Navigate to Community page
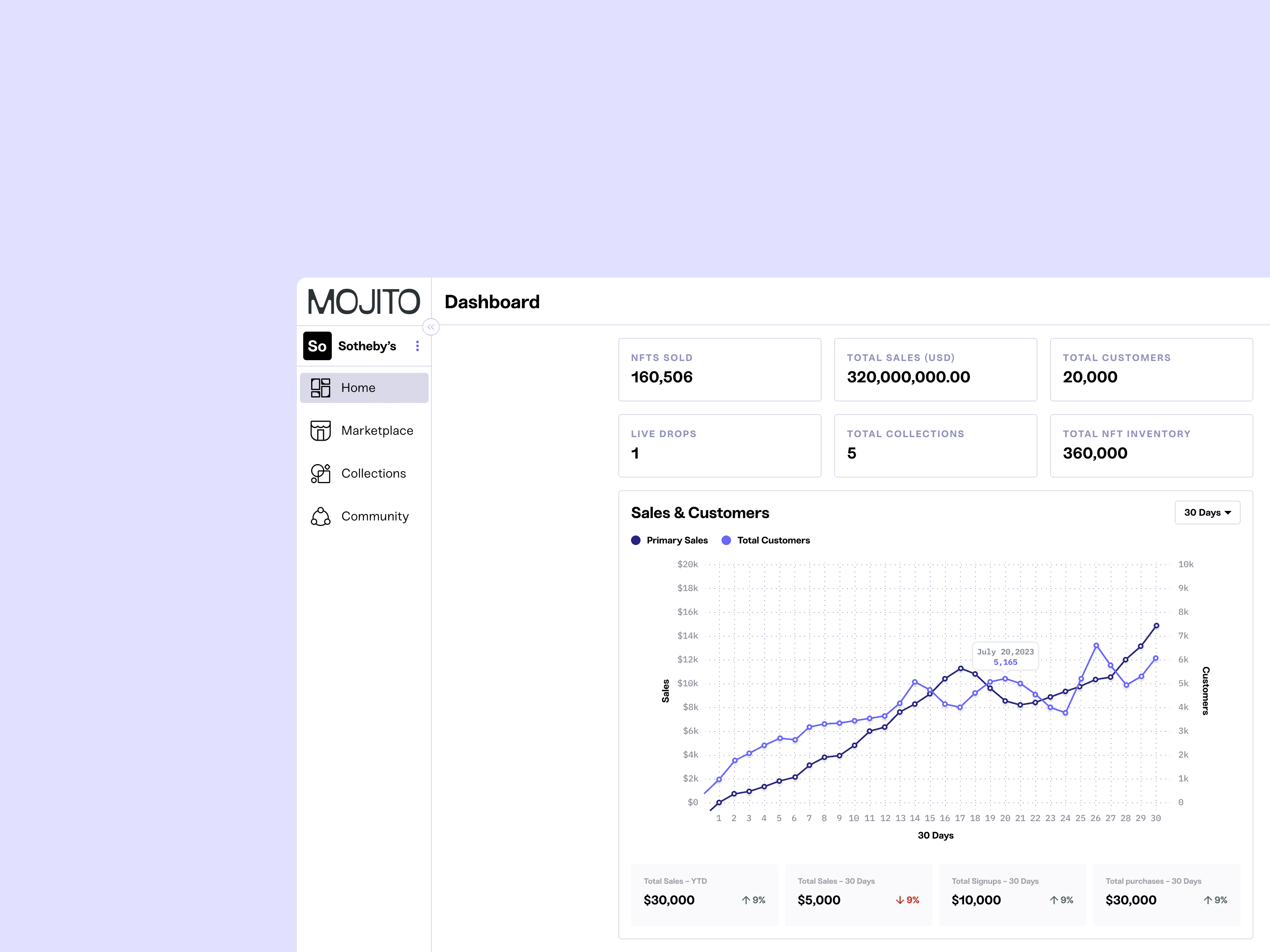The width and height of the screenshot is (1270, 952). pyautogui.click(x=364, y=516)
